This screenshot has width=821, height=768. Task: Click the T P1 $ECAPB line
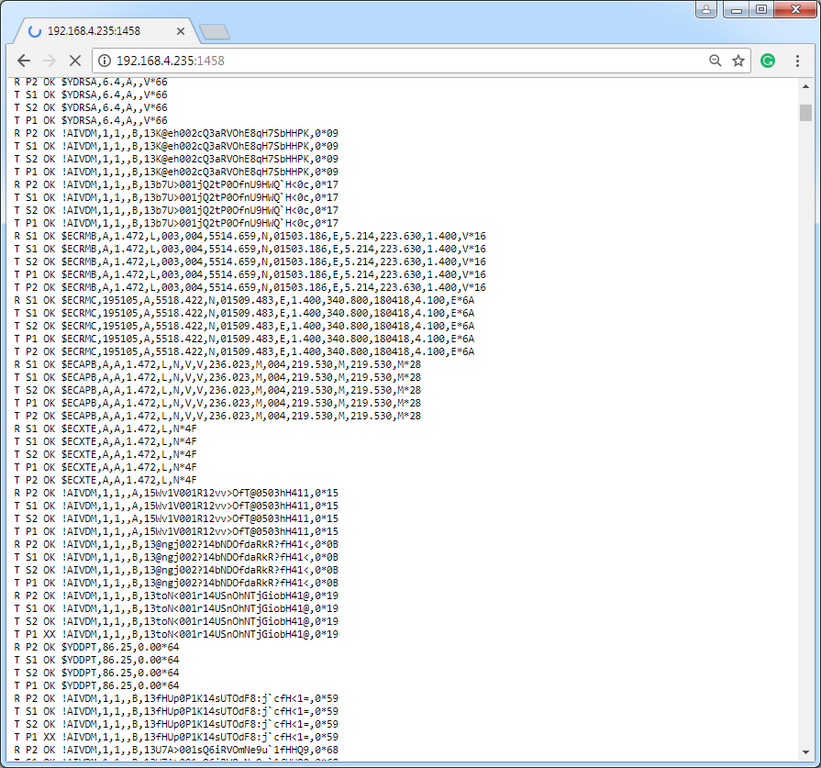click(217, 403)
